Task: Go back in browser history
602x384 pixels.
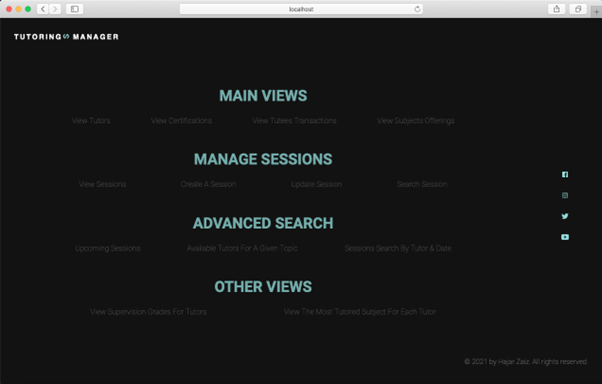Action: click(x=43, y=9)
